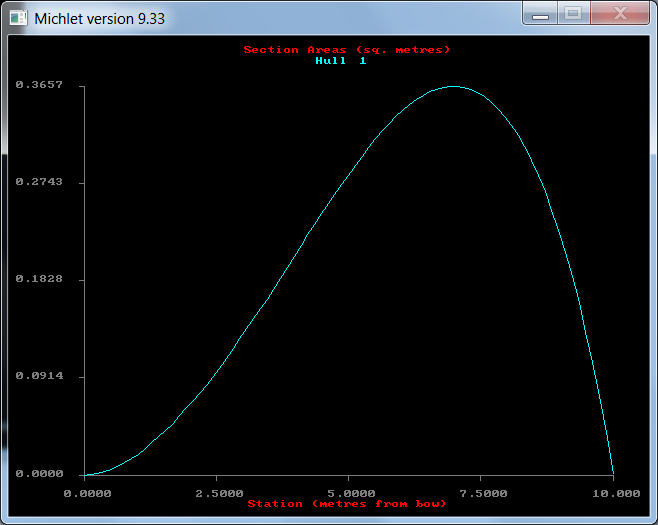Click the curve's end point at the stern
Image resolution: width=658 pixels, height=525 pixels.
(612, 473)
